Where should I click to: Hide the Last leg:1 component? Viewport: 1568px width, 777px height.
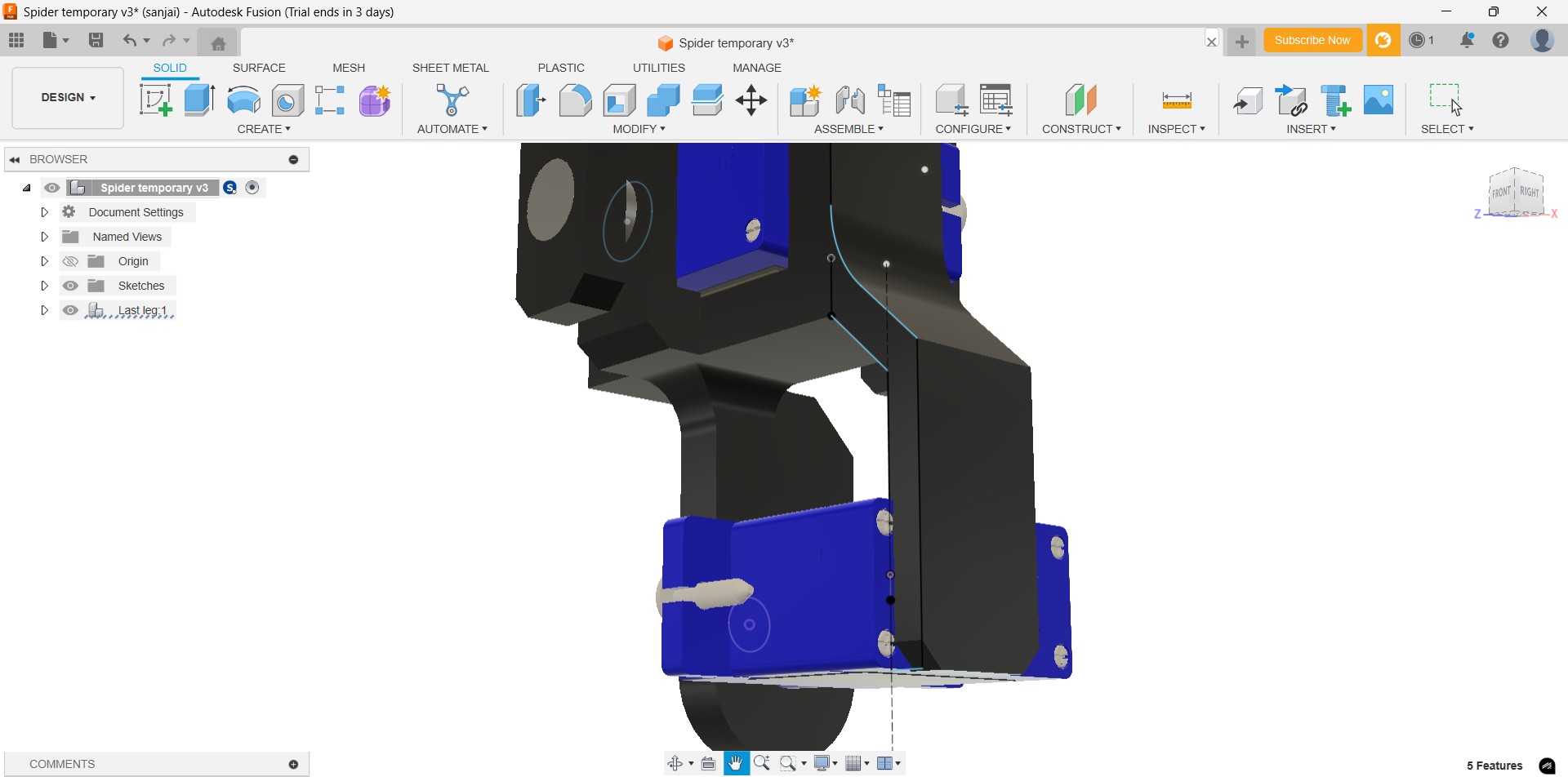tap(71, 310)
